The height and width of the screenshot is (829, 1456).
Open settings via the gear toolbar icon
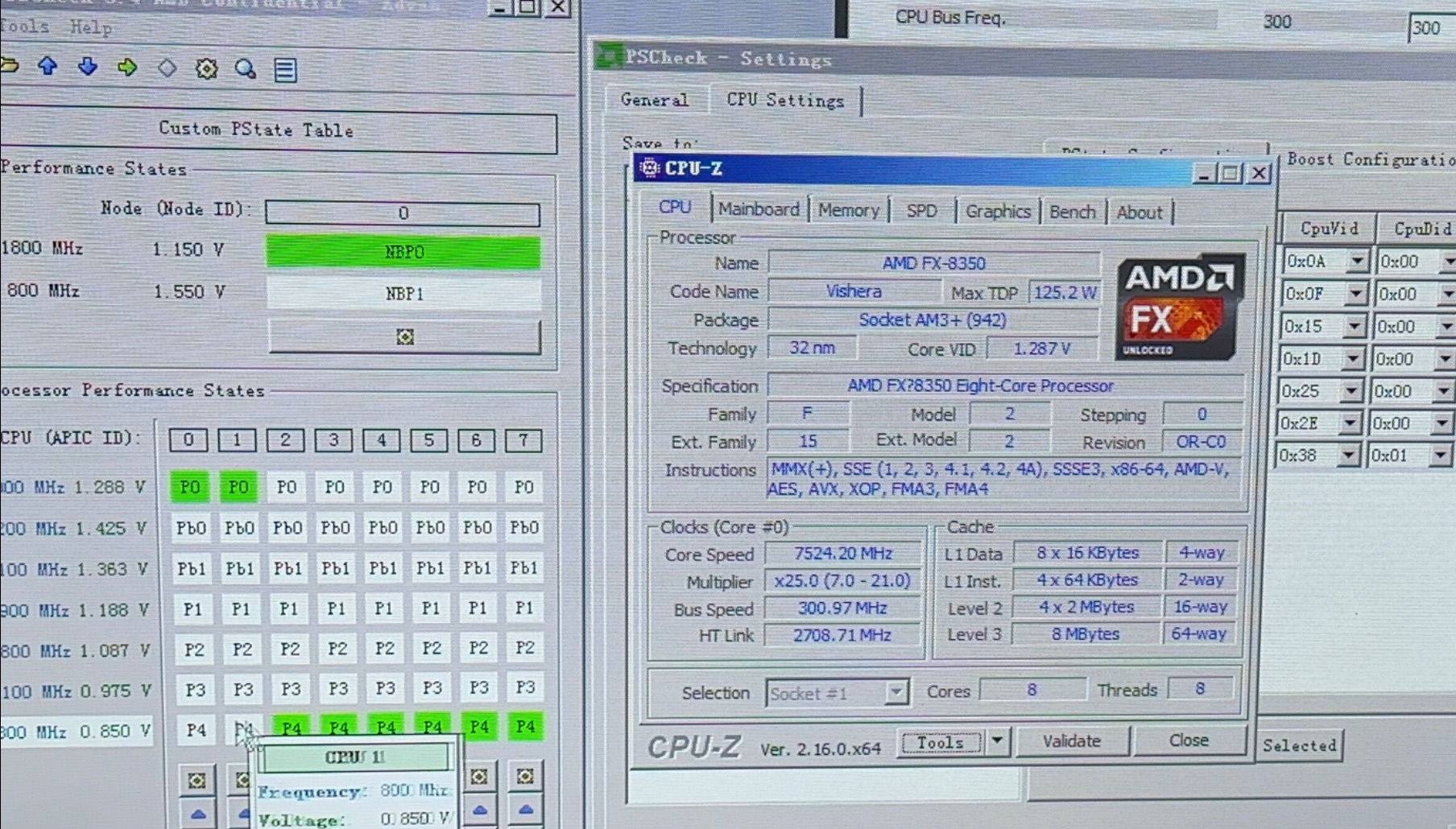click(x=206, y=69)
